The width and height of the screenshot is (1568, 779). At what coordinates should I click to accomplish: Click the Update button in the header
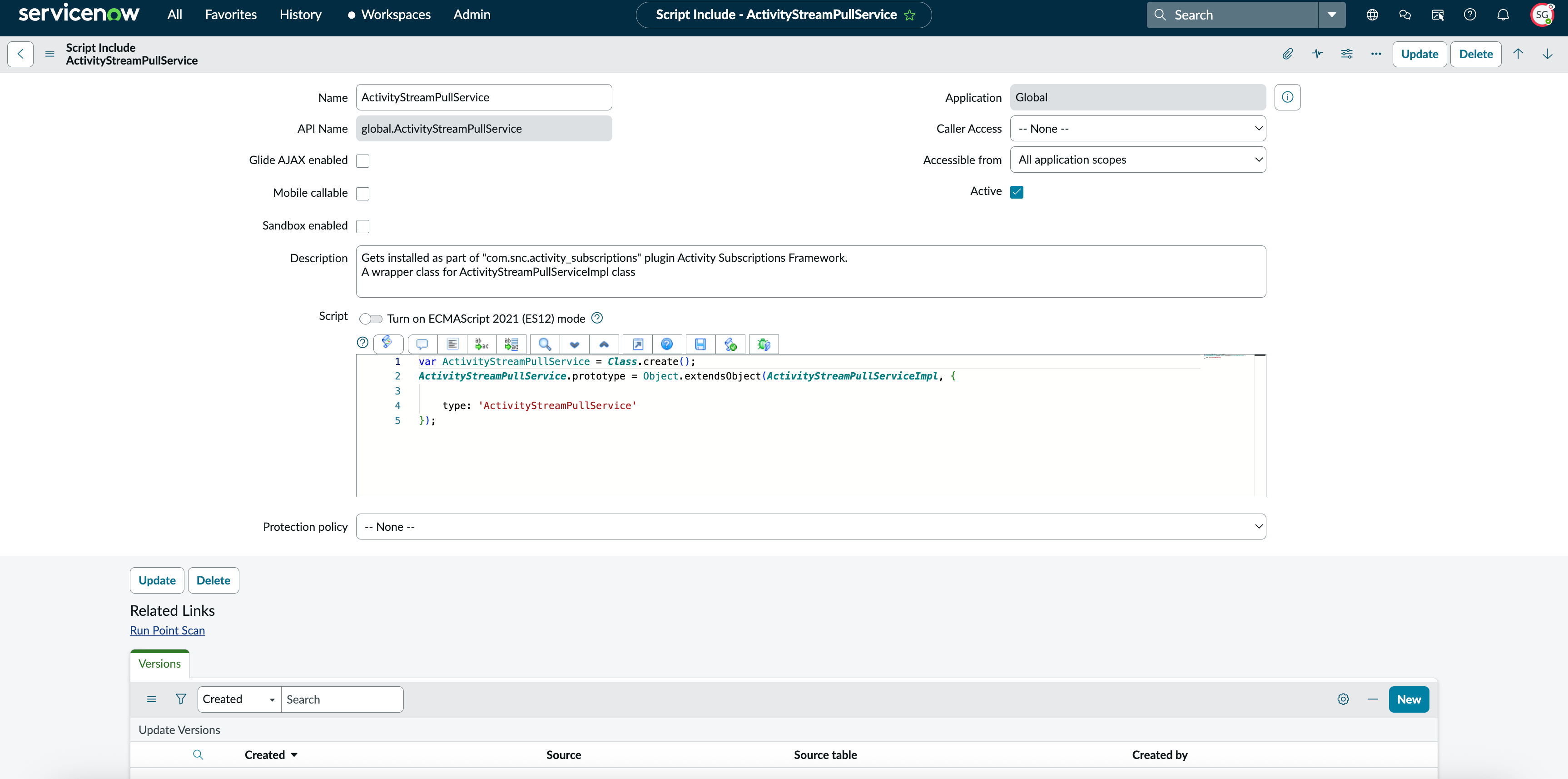pos(1419,54)
